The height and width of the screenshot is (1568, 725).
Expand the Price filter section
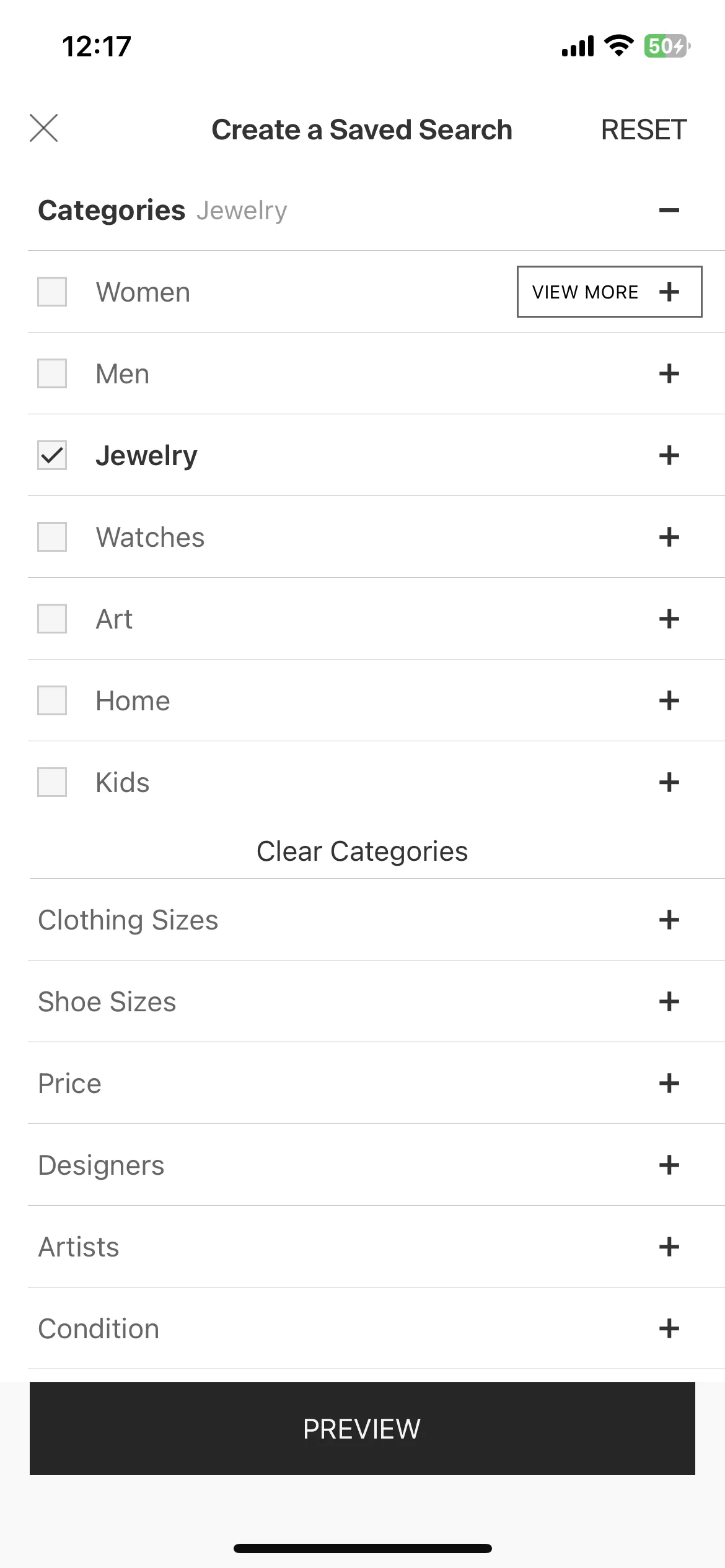coord(376,1083)
